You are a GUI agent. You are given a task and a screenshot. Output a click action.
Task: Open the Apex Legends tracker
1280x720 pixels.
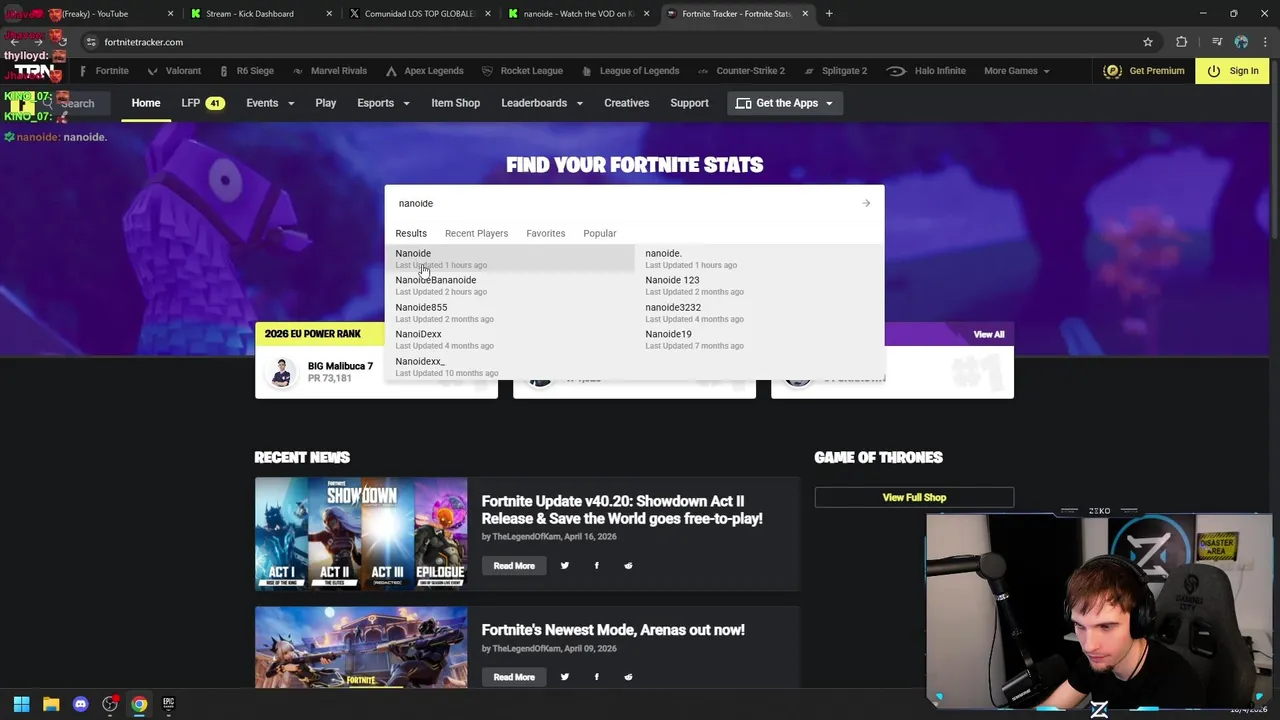click(425, 71)
